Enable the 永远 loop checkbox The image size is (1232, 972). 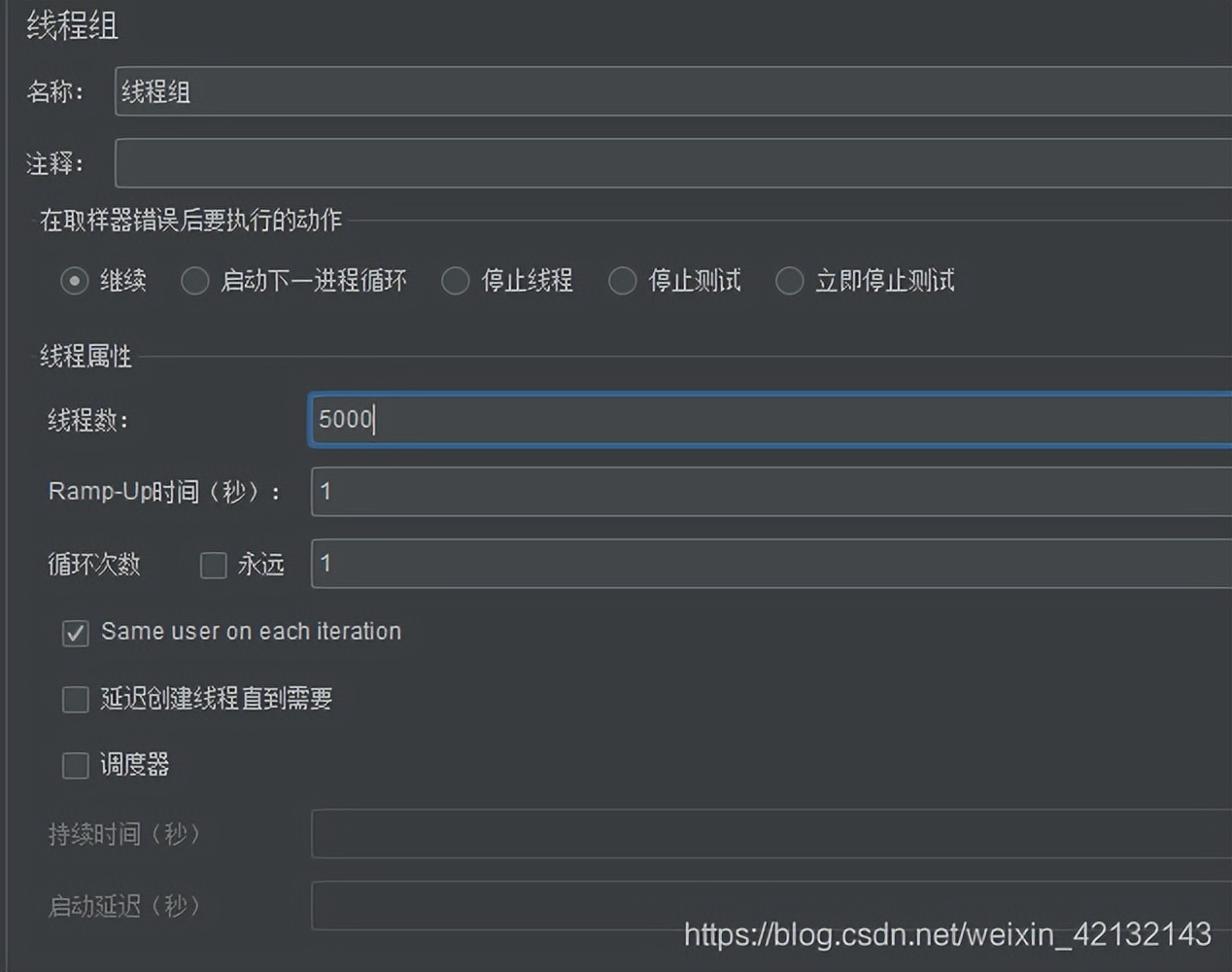click(213, 565)
